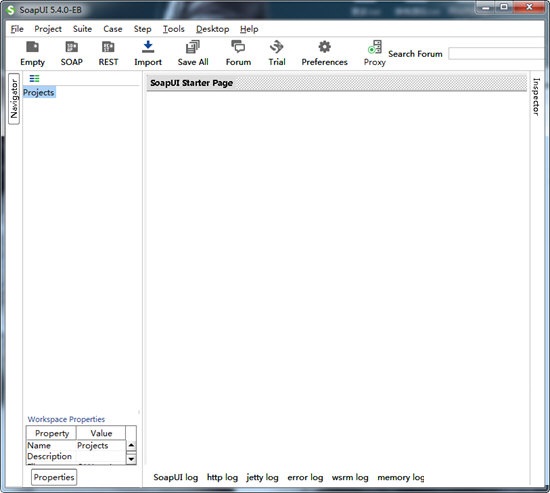The width and height of the screenshot is (550, 493).
Task: Click the Empty project toolbar icon
Action: coord(33,47)
